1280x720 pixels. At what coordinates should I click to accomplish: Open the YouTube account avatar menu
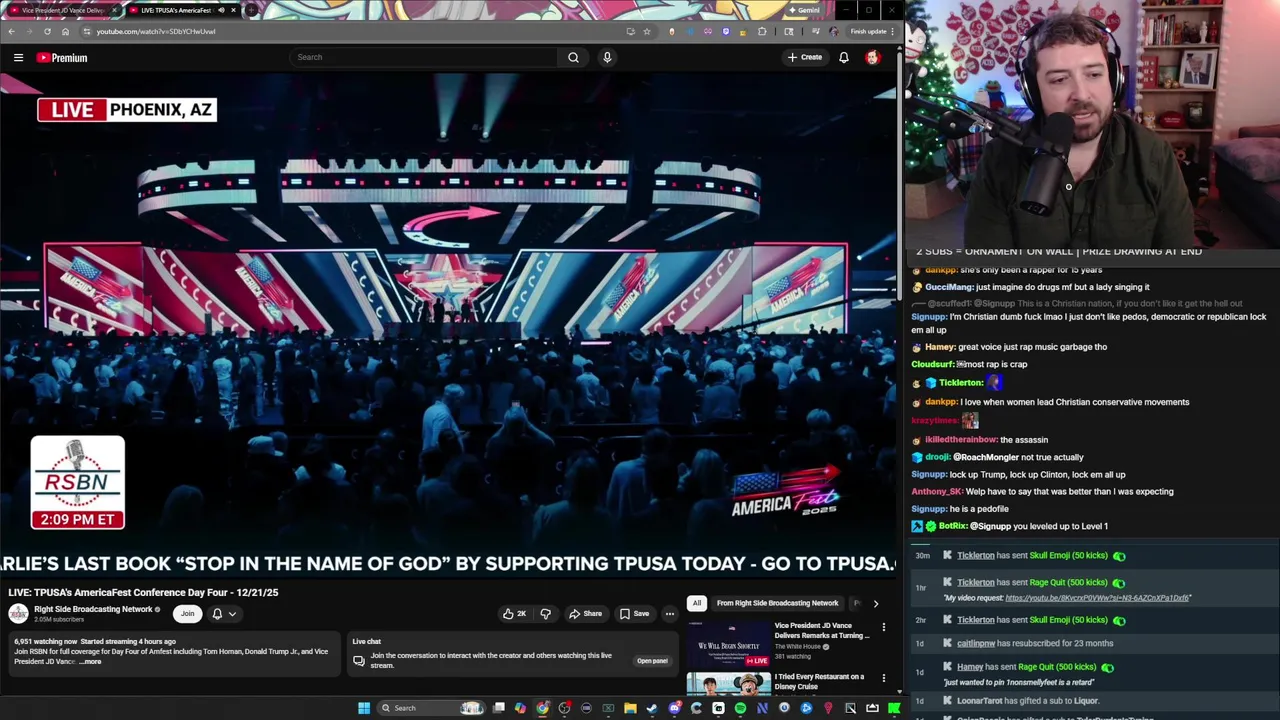click(x=873, y=57)
